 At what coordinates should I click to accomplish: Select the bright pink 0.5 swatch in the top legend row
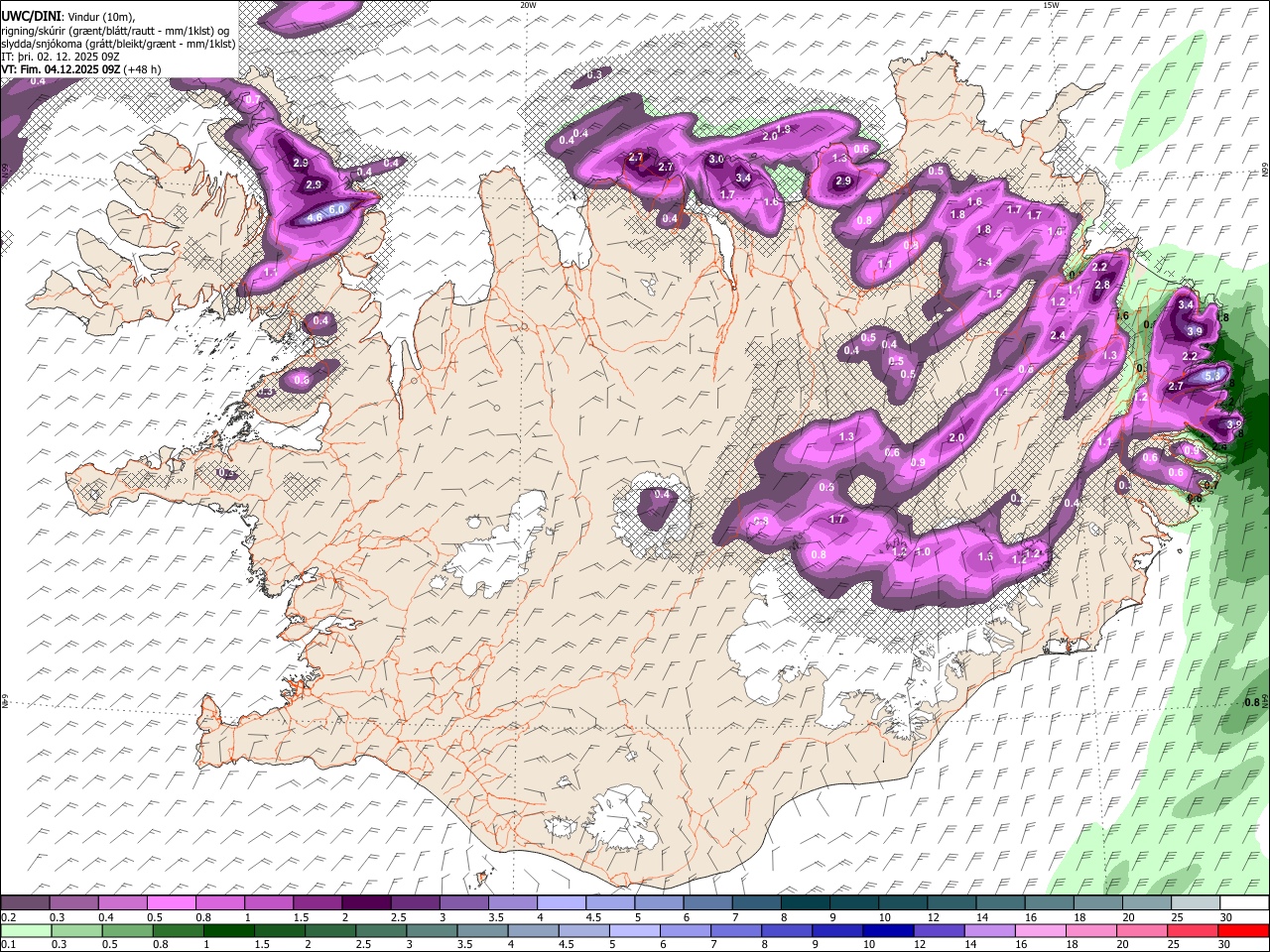click(x=171, y=903)
